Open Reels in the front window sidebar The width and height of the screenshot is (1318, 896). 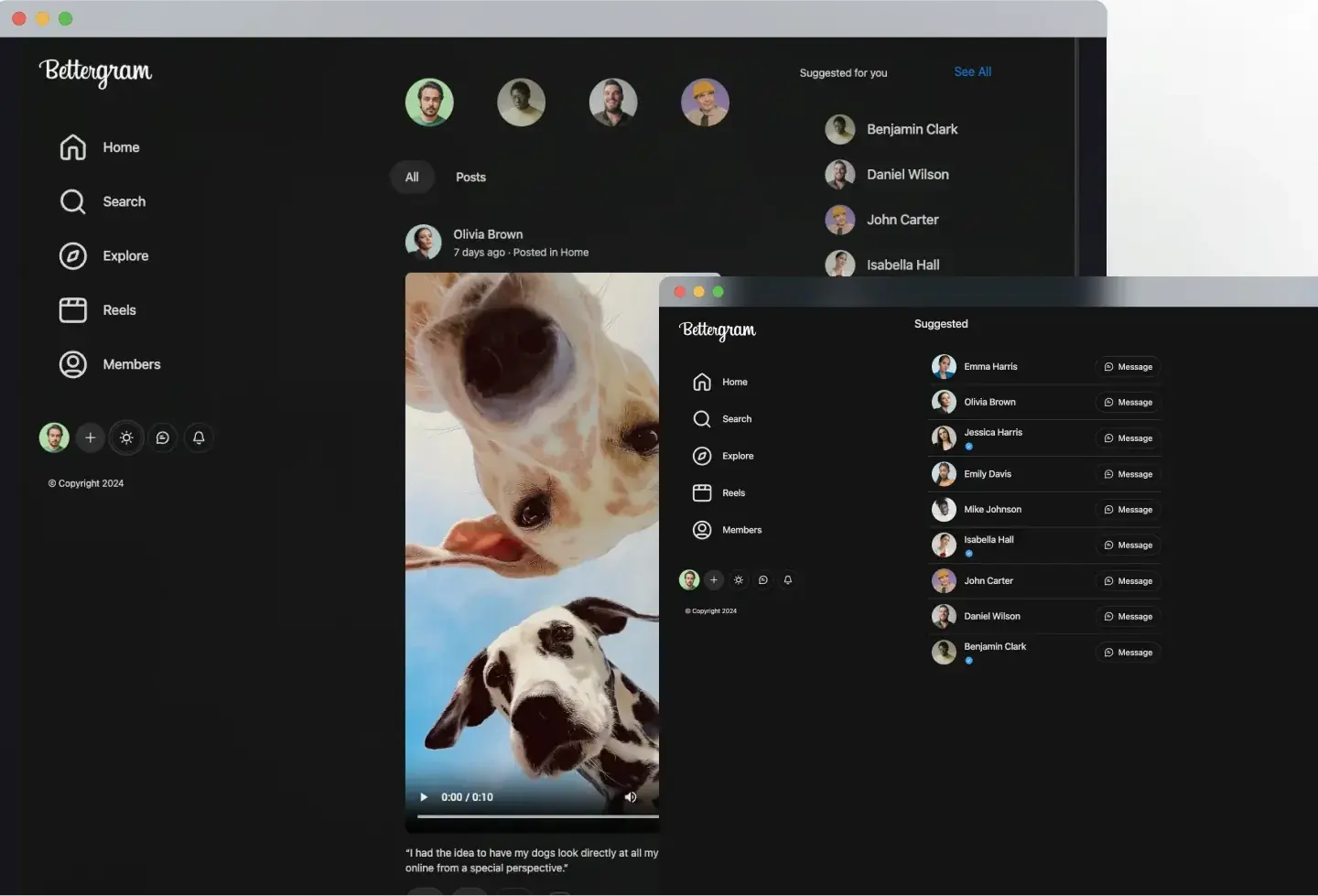coord(719,493)
